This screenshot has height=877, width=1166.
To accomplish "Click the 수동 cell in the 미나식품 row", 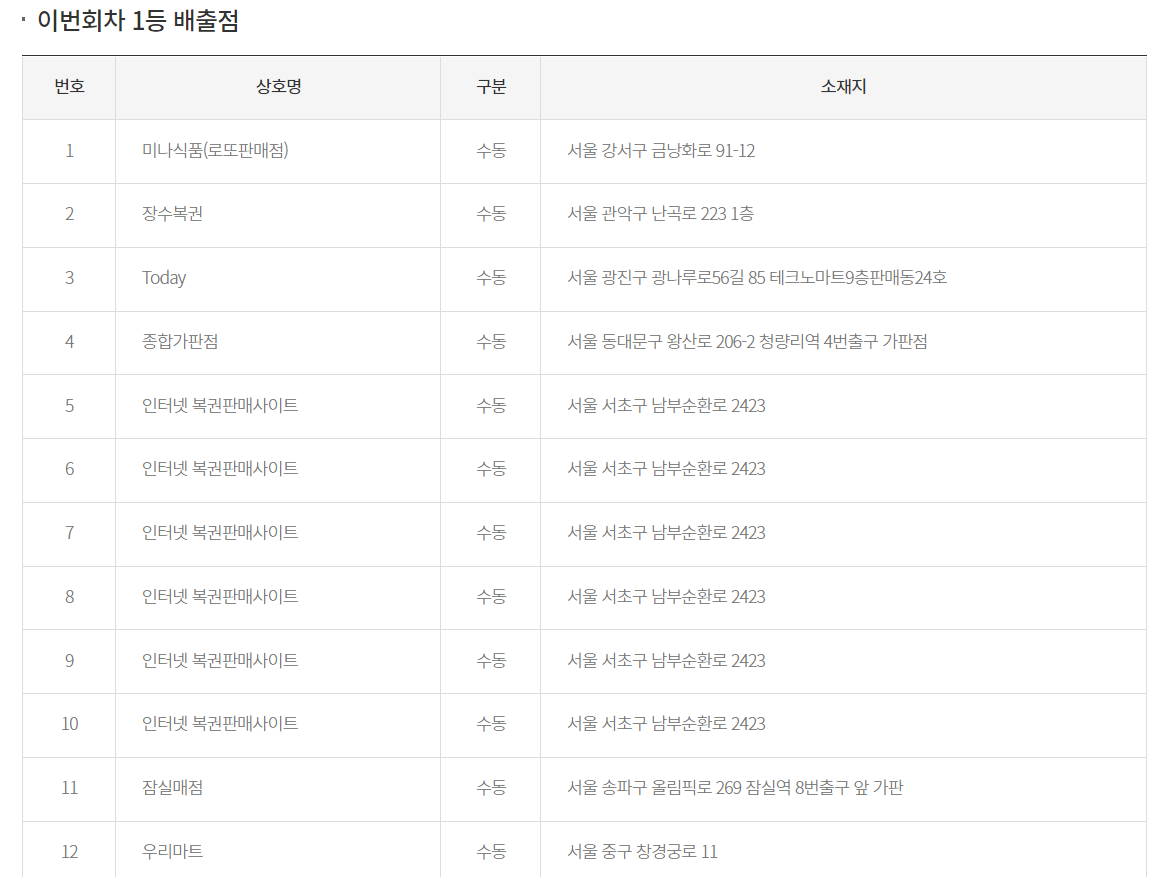I will point(490,151).
